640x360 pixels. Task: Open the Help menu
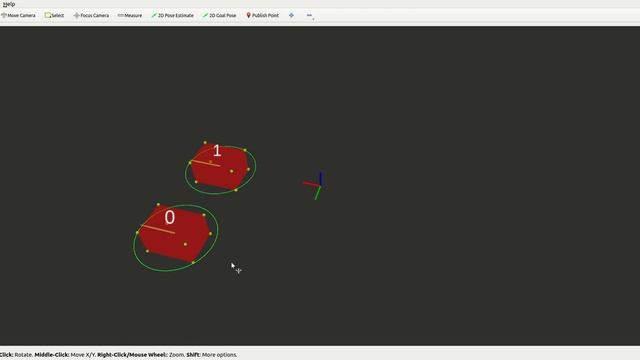point(9,4)
